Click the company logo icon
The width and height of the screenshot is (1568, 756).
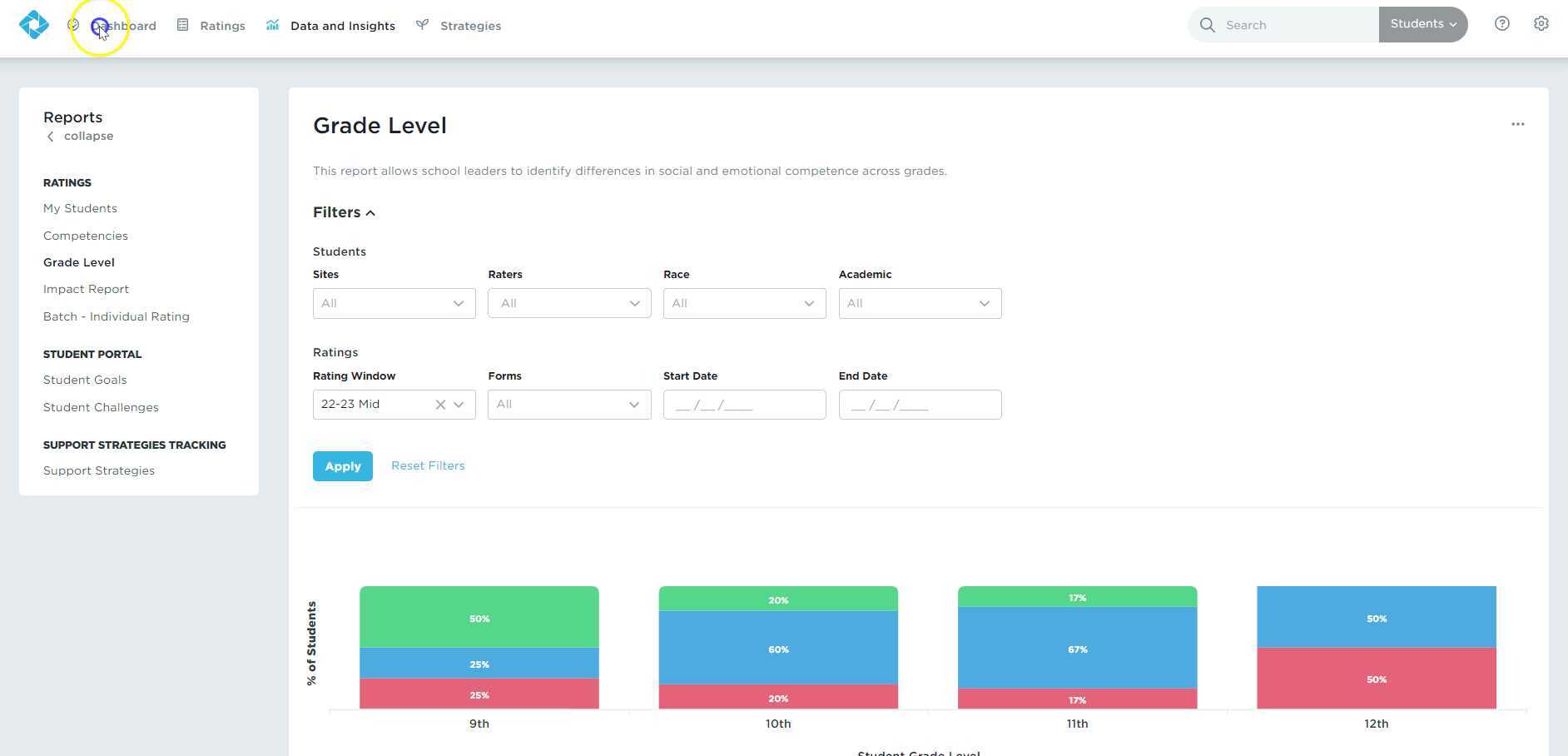(33, 25)
